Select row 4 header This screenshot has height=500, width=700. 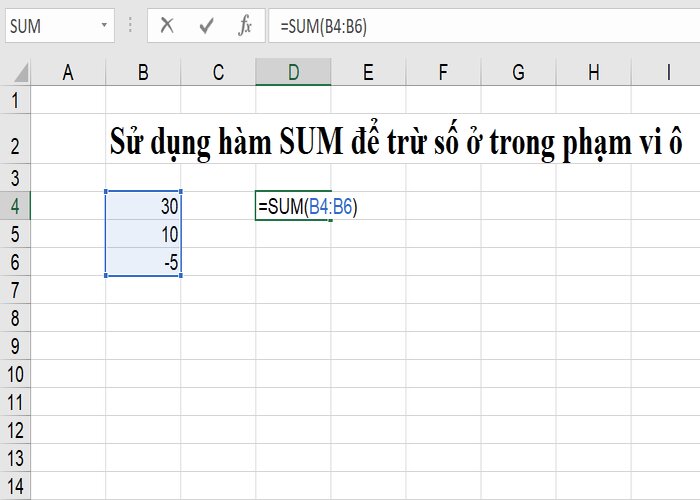pos(15,206)
